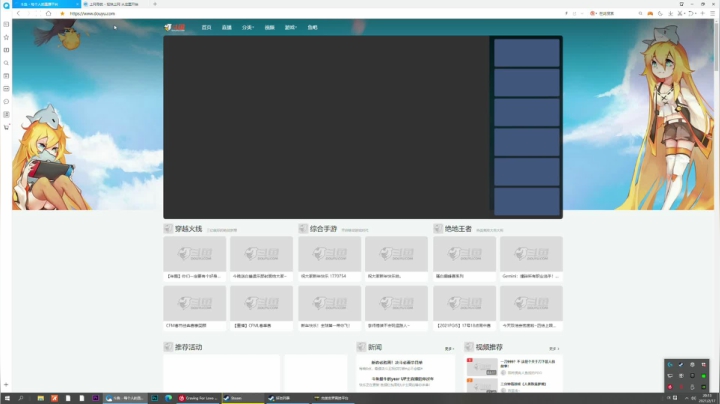
Task: Launch the scissors screenshot tool
Action: point(680,14)
